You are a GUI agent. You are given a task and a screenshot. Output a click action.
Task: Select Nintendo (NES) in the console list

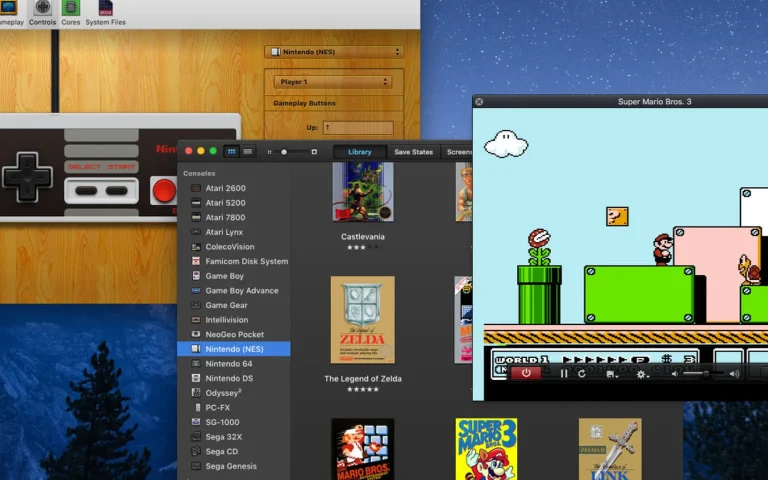tap(234, 349)
